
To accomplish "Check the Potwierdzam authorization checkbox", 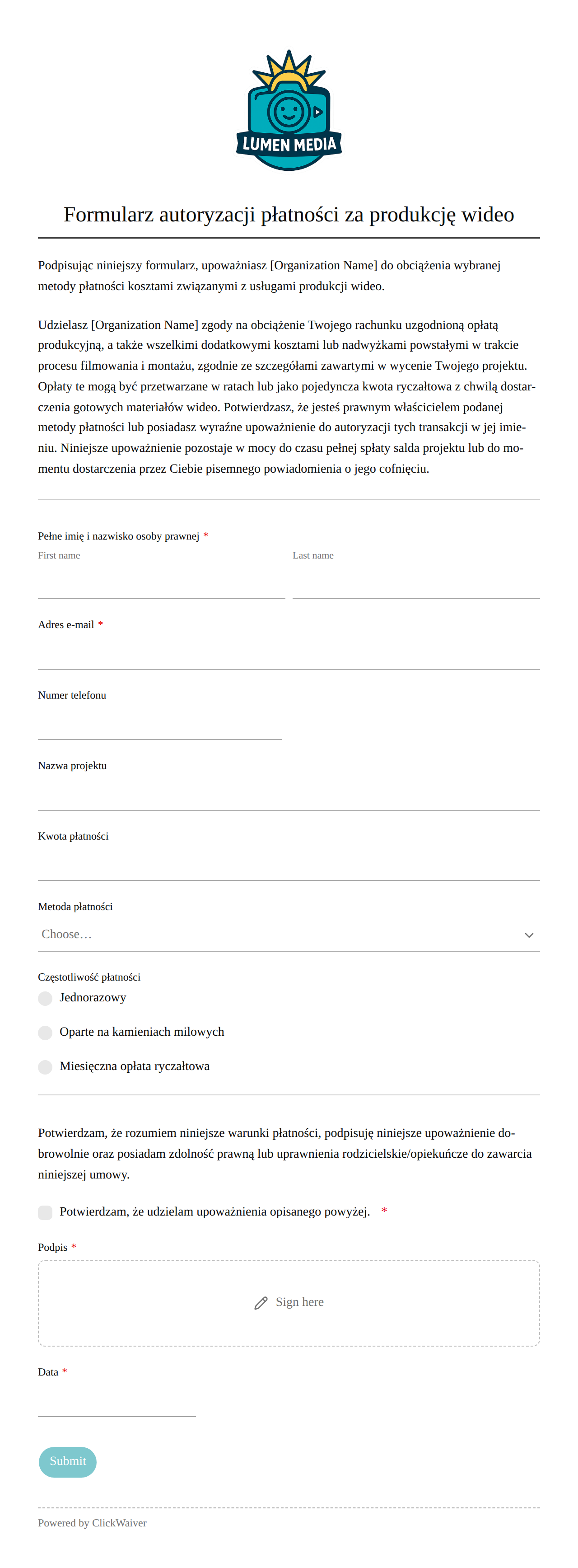I will tap(45, 1212).
